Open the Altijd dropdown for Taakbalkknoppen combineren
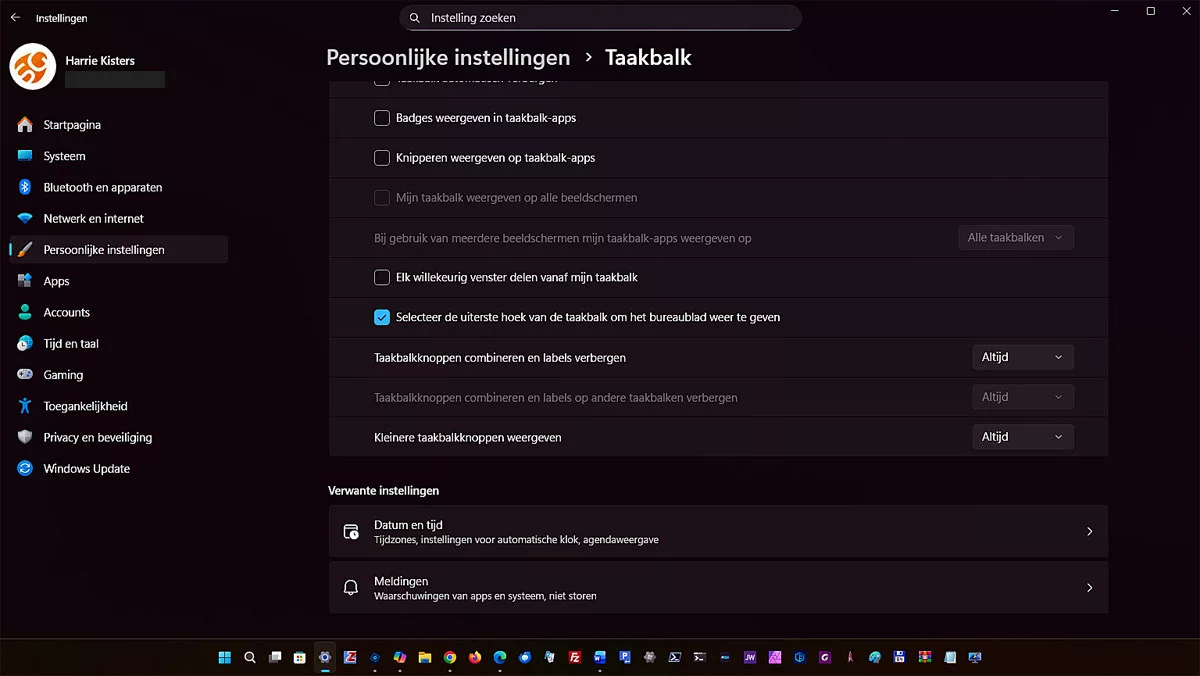The image size is (1200, 676). click(1022, 357)
